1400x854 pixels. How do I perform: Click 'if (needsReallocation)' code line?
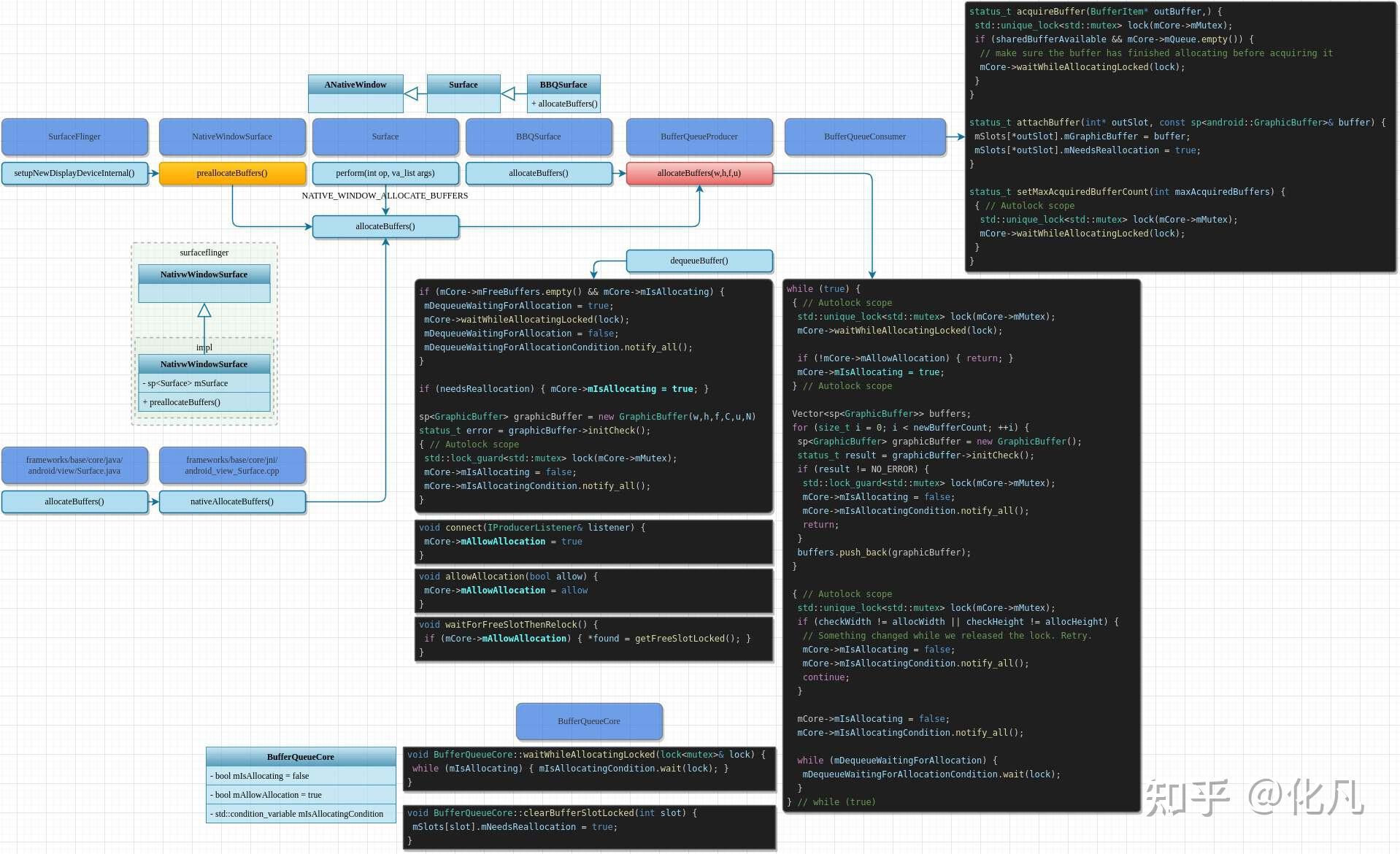pyautogui.click(x=564, y=389)
